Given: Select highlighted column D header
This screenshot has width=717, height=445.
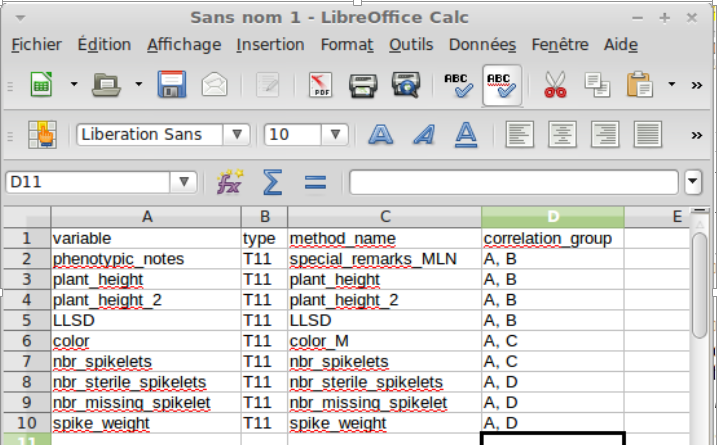Looking at the screenshot, I should pos(553,217).
